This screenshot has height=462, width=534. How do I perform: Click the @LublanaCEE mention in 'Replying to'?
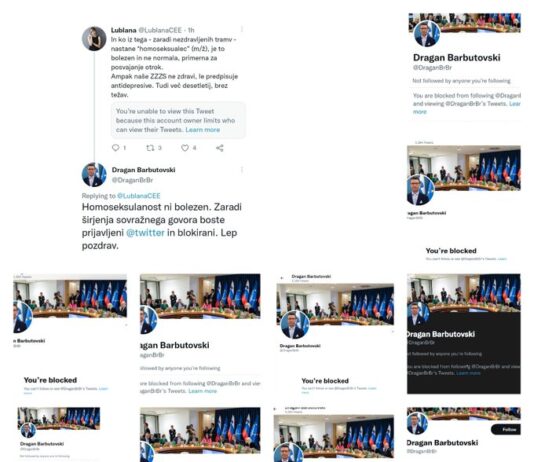coord(139,196)
